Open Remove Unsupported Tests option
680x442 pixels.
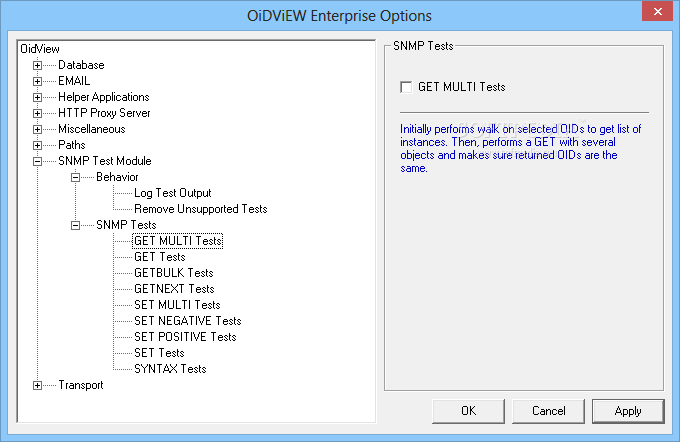201,209
